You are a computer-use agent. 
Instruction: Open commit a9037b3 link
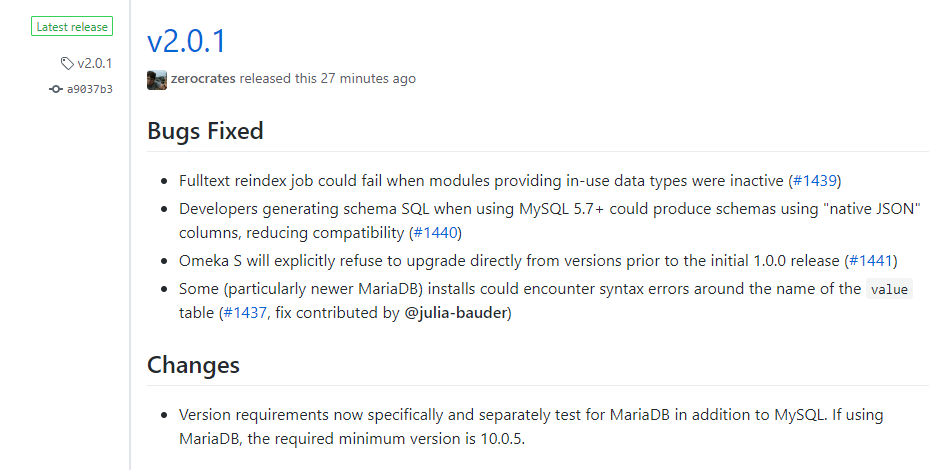click(90, 89)
